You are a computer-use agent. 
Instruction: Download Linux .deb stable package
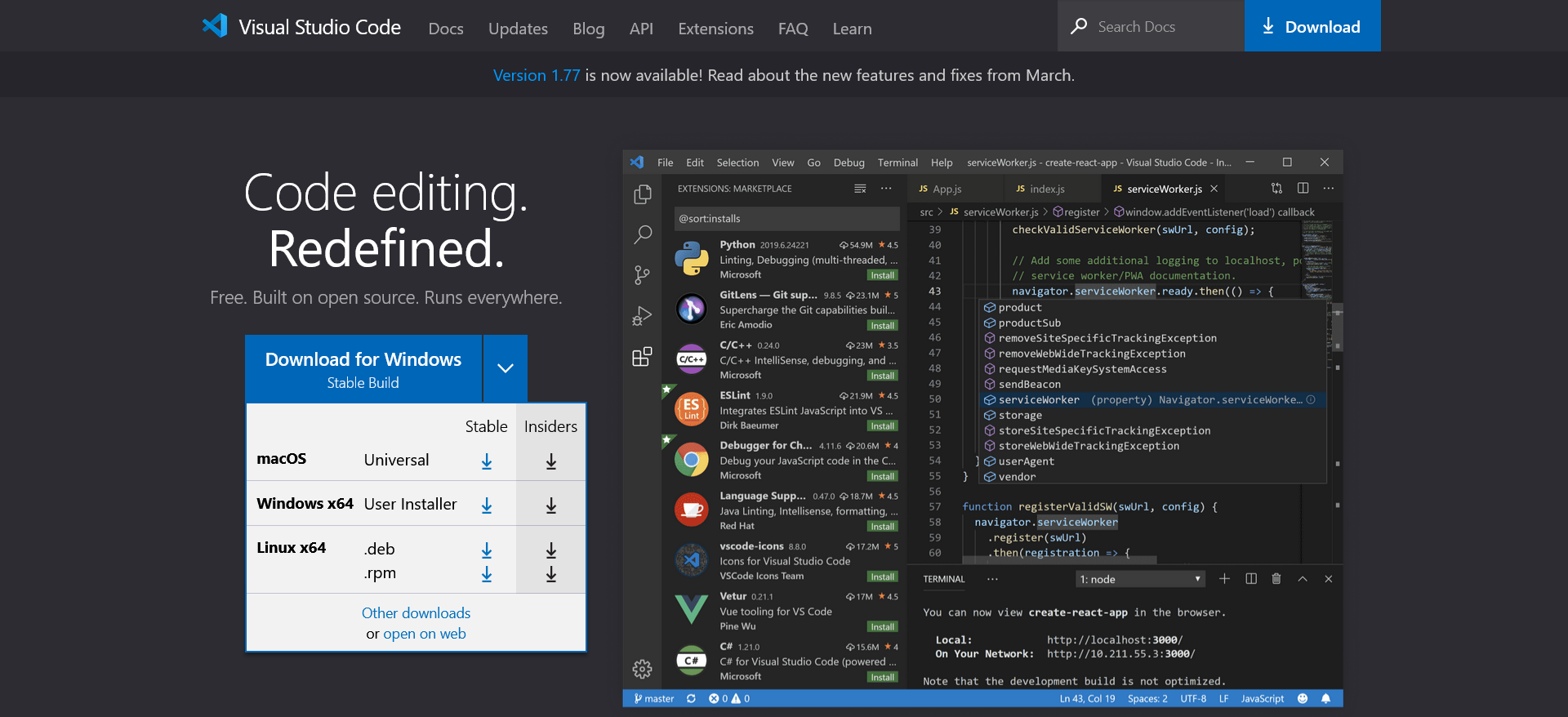[x=487, y=550]
